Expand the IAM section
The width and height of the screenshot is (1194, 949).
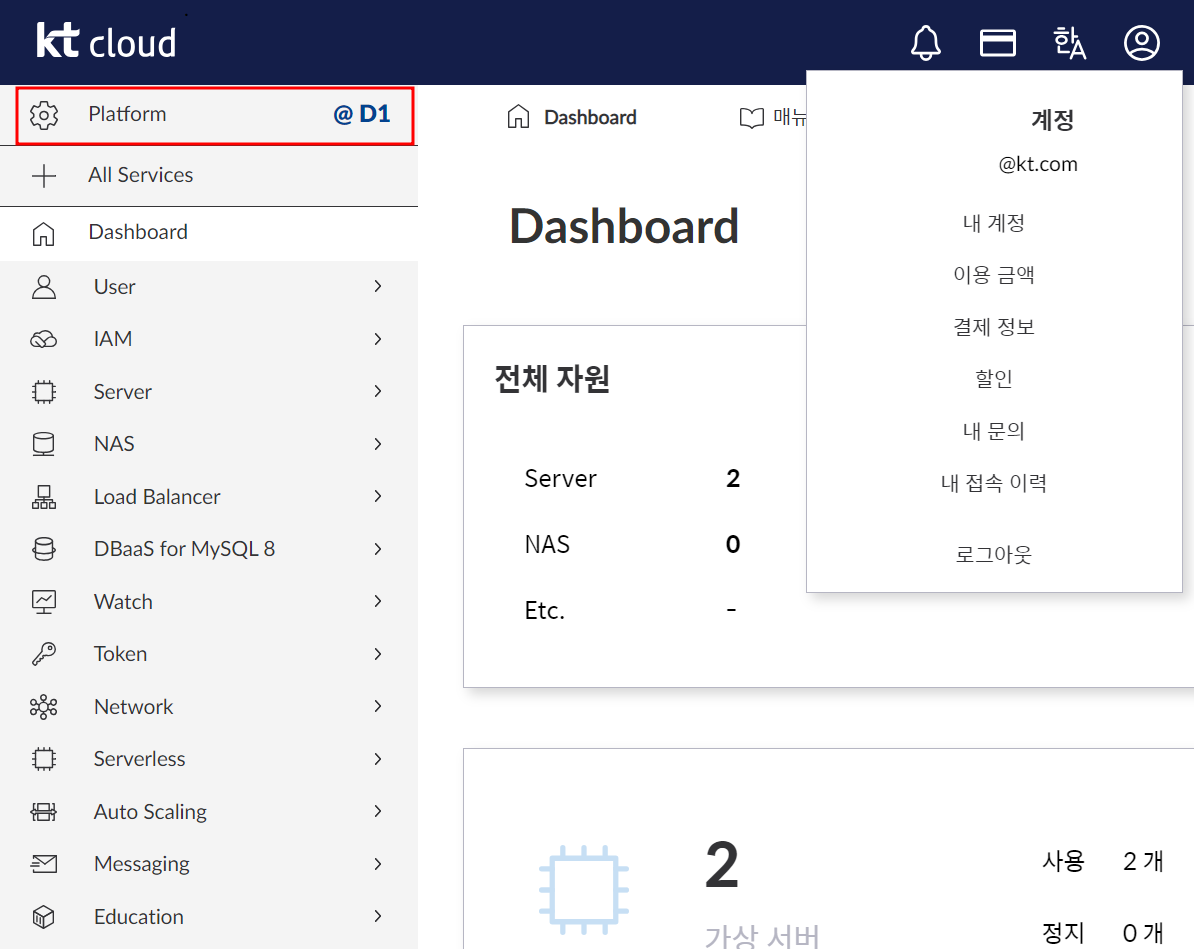tap(377, 338)
